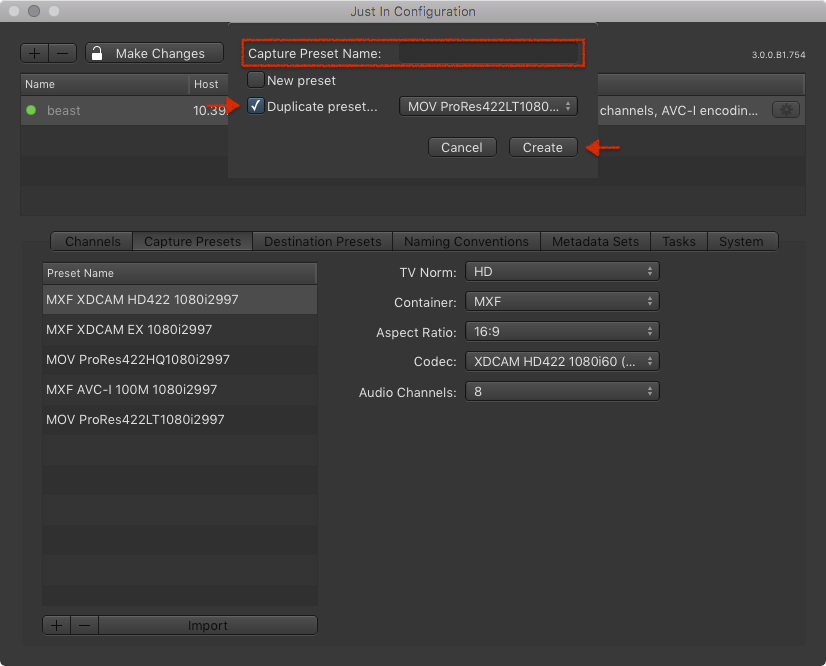
Task: Open the gear settings for beast host
Action: [786, 110]
